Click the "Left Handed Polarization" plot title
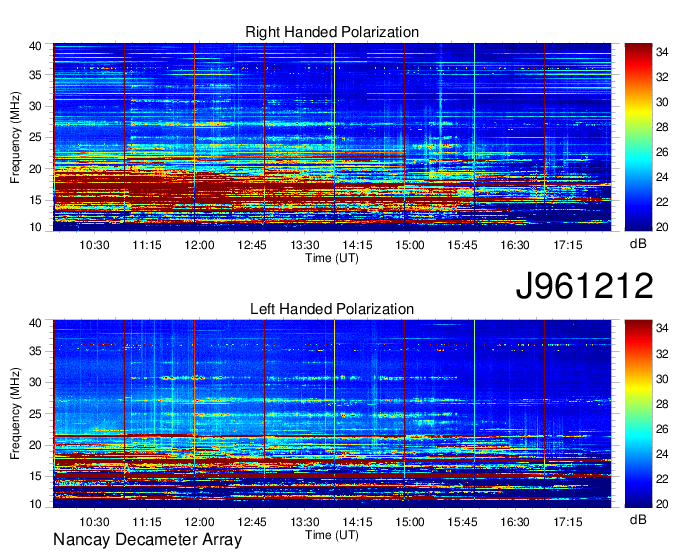 pyautogui.click(x=332, y=309)
